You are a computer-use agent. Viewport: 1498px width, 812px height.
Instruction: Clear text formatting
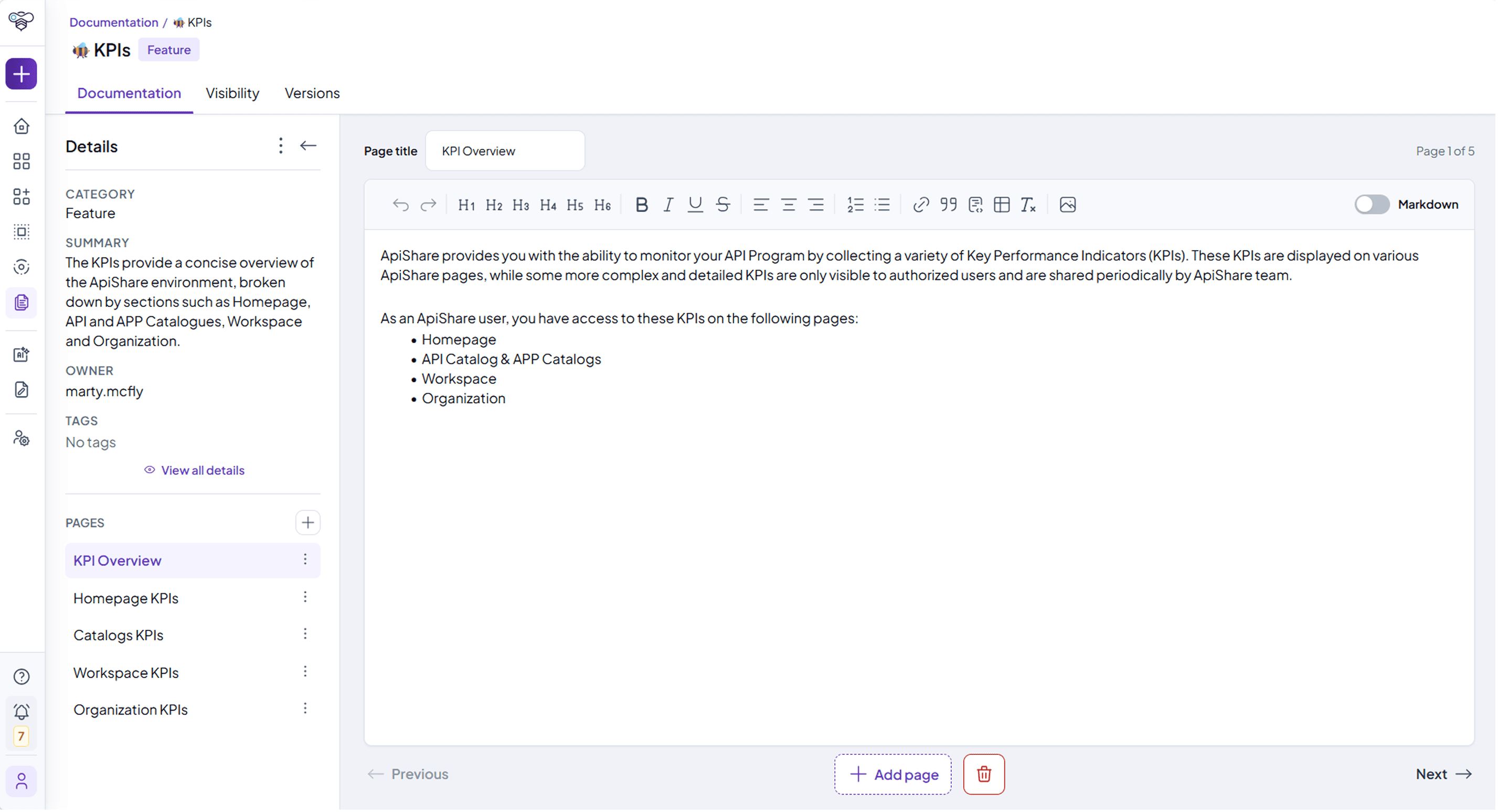click(x=1029, y=205)
